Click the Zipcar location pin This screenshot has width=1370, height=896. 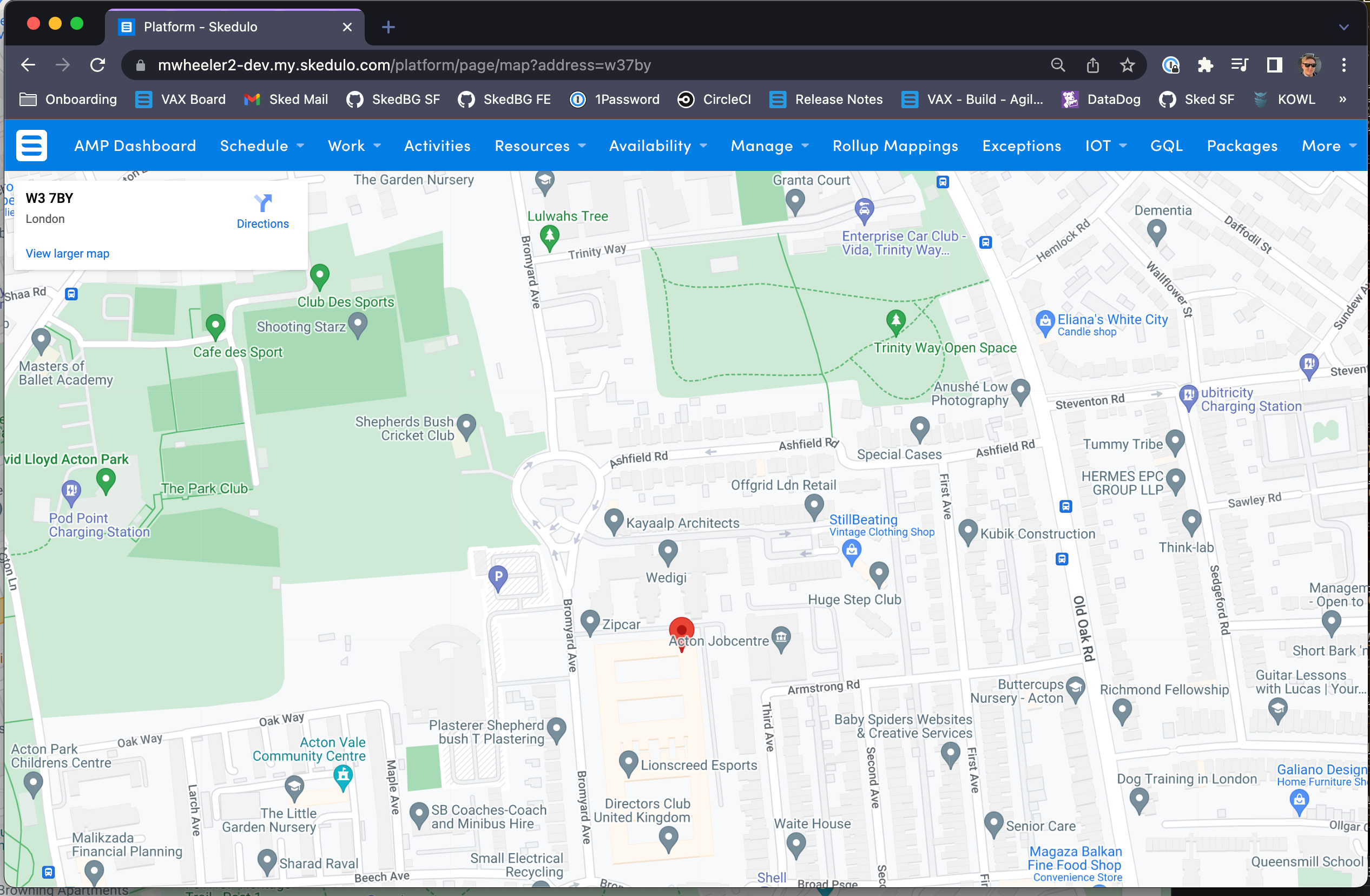(590, 623)
